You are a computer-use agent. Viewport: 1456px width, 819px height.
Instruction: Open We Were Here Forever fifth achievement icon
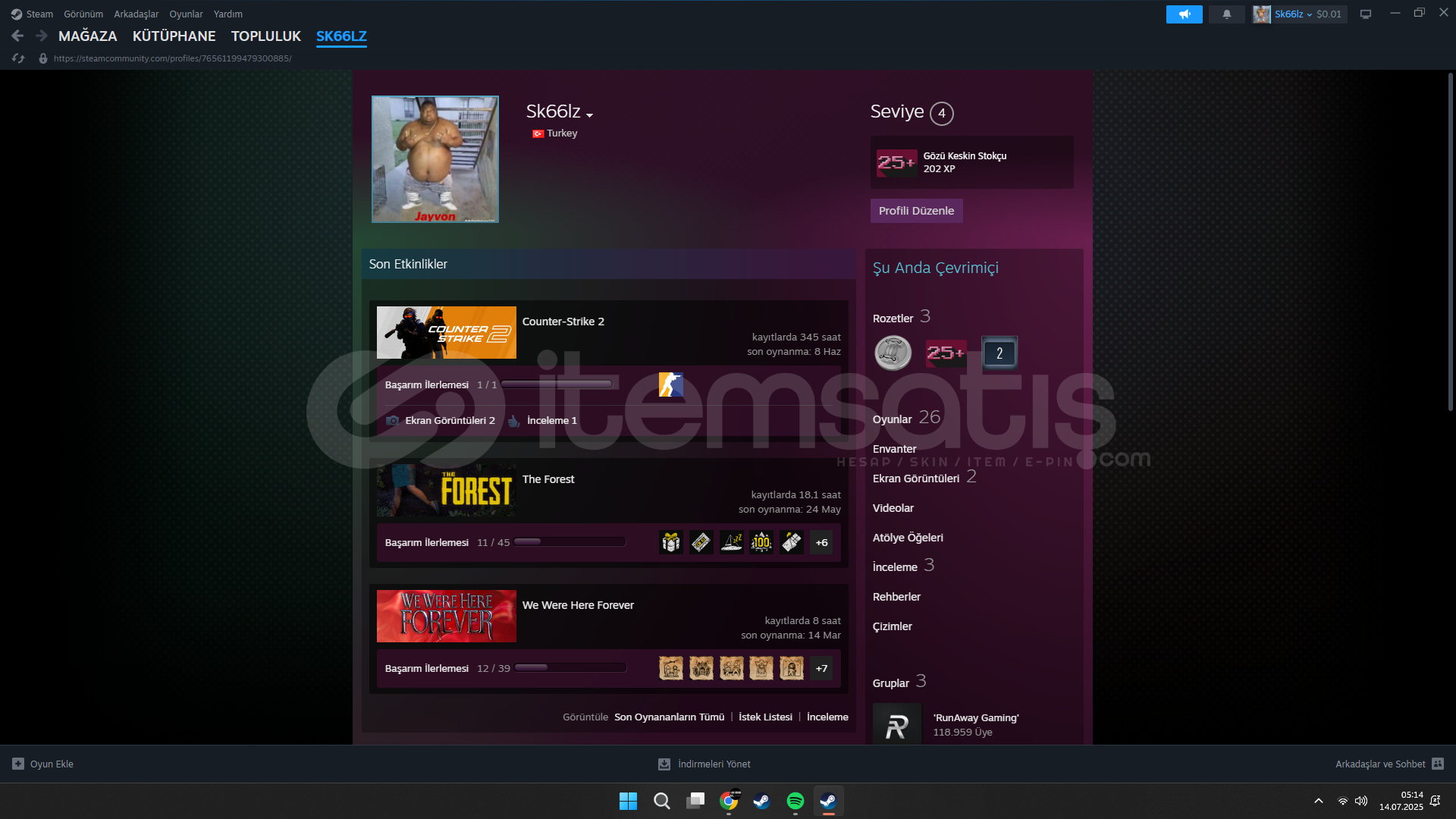[x=792, y=668]
